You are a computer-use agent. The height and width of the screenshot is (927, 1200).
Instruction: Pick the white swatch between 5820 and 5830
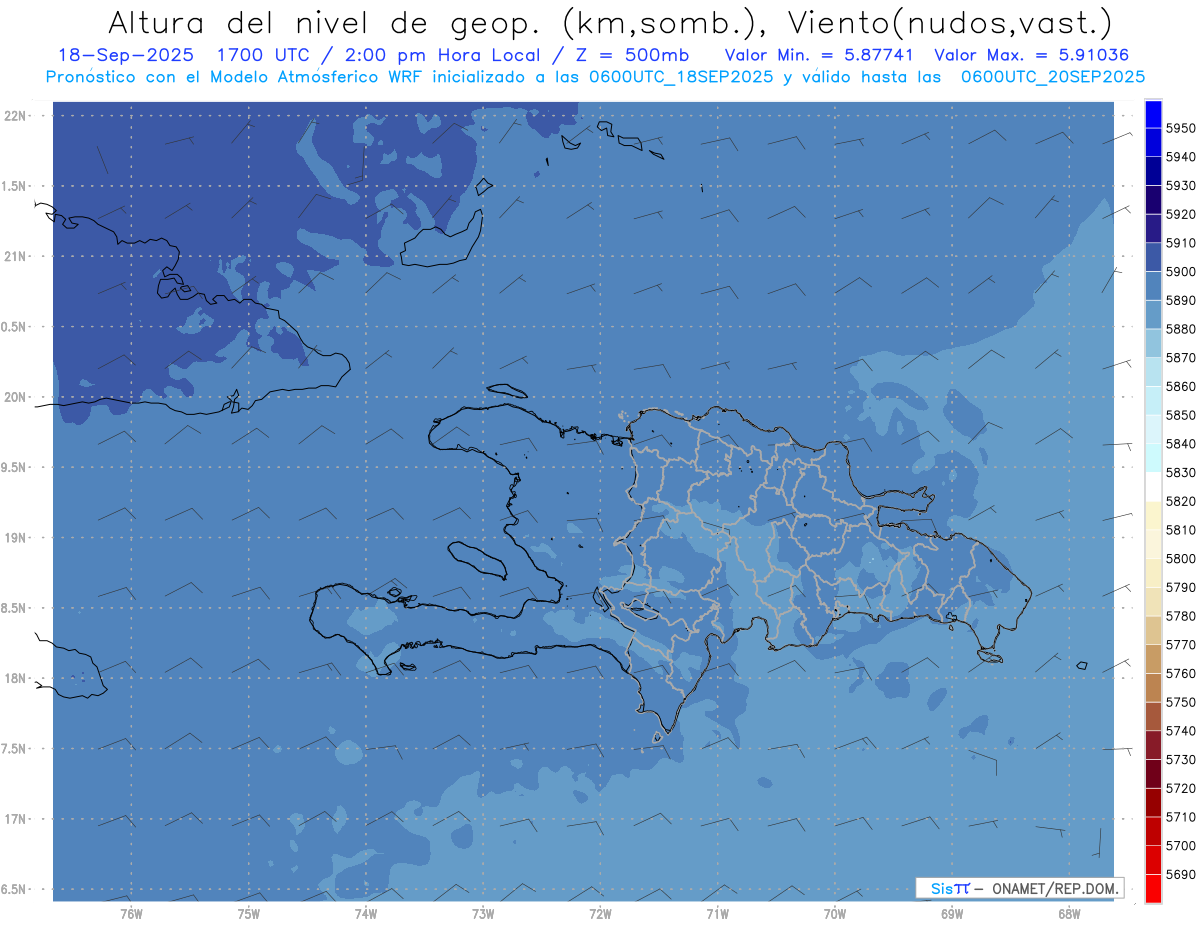click(x=1153, y=487)
